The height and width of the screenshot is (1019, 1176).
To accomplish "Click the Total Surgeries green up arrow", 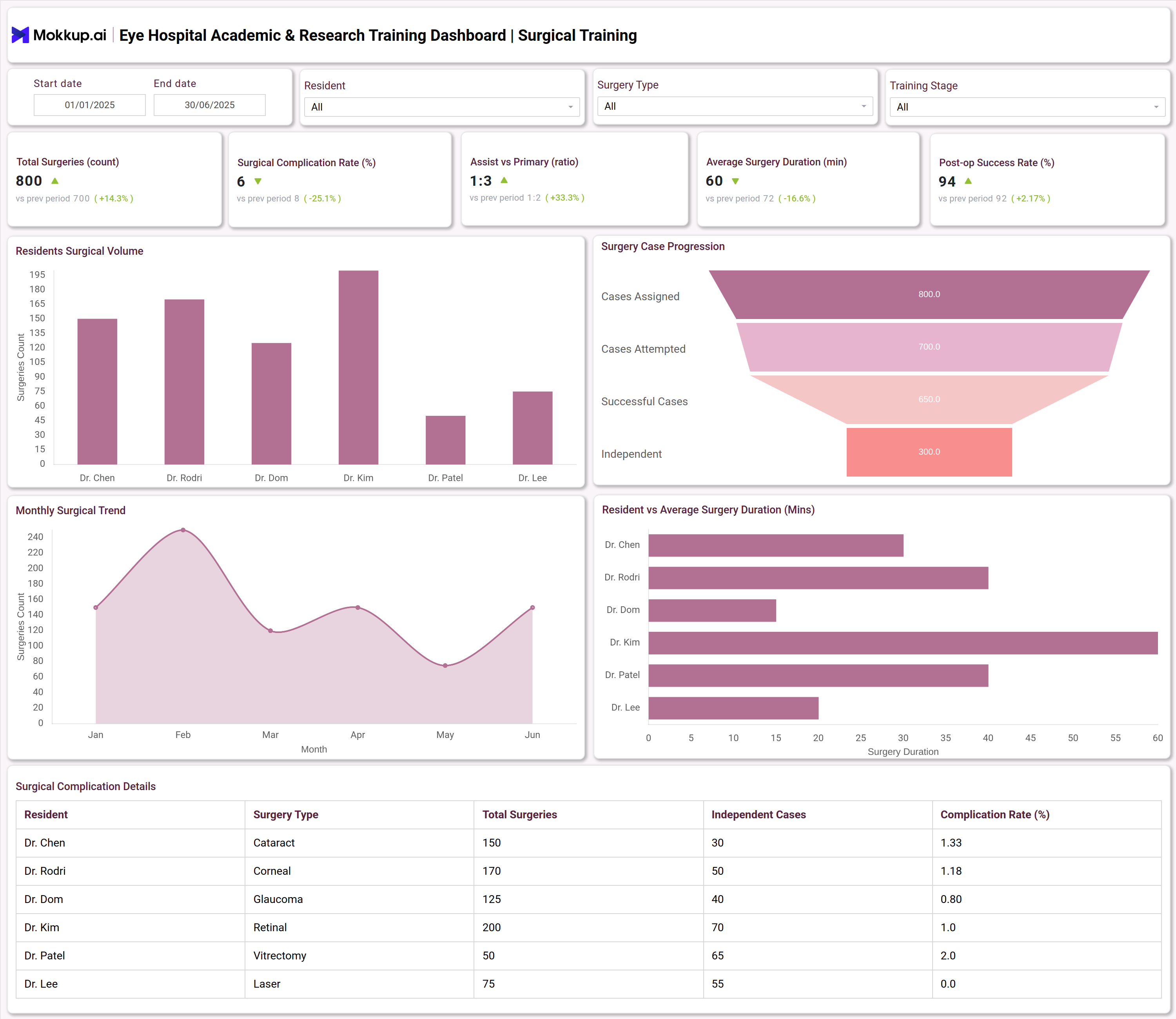I will coord(55,181).
